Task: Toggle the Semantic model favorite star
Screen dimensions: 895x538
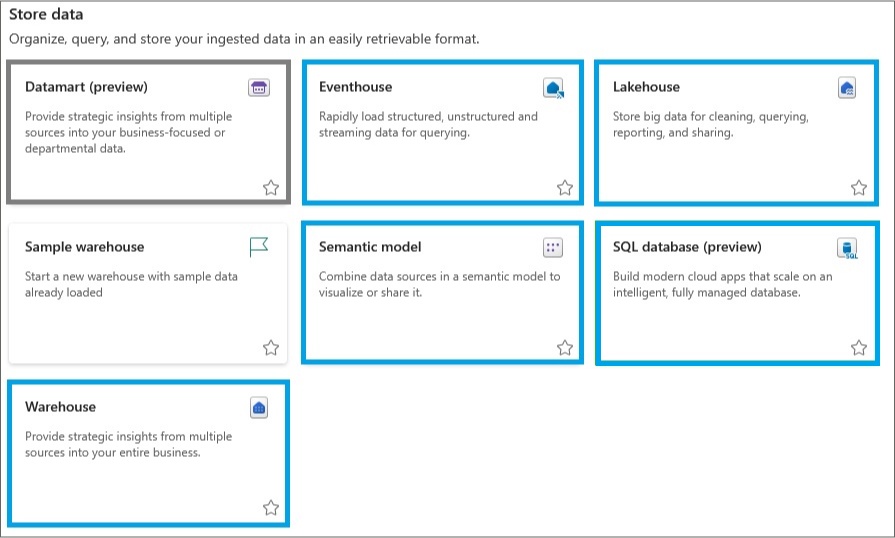Action: click(565, 348)
